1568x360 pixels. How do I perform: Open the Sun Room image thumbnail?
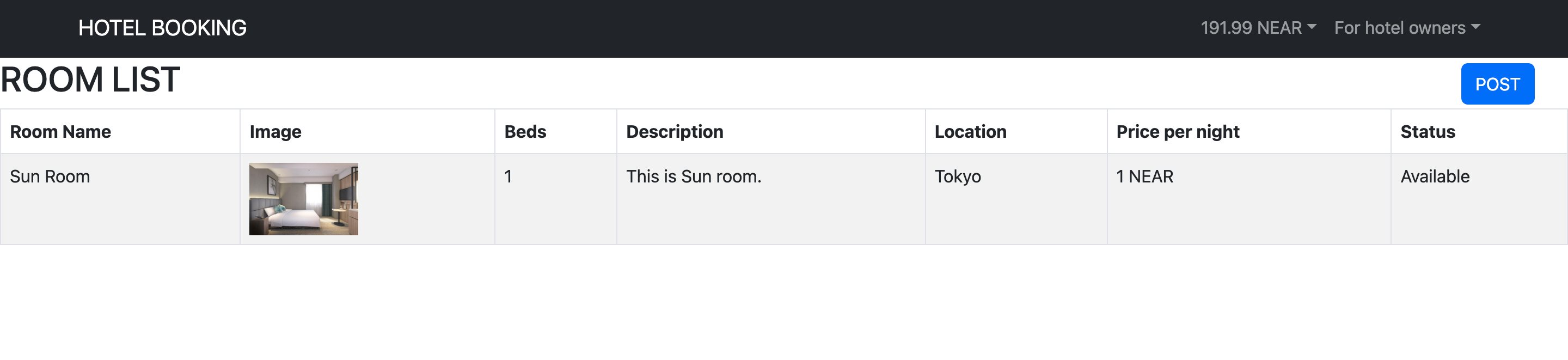pyautogui.click(x=304, y=199)
